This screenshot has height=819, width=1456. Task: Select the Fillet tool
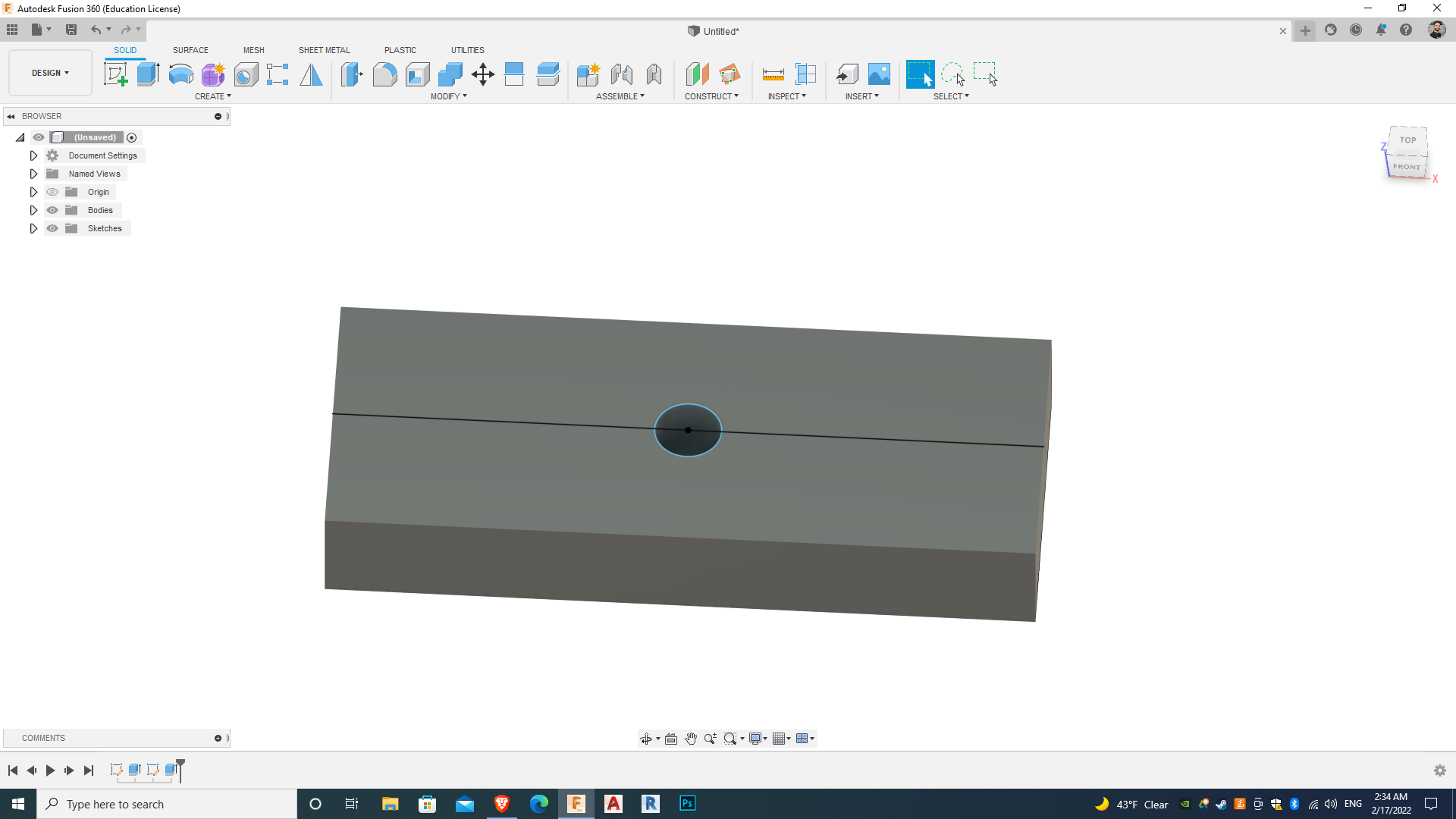point(384,74)
